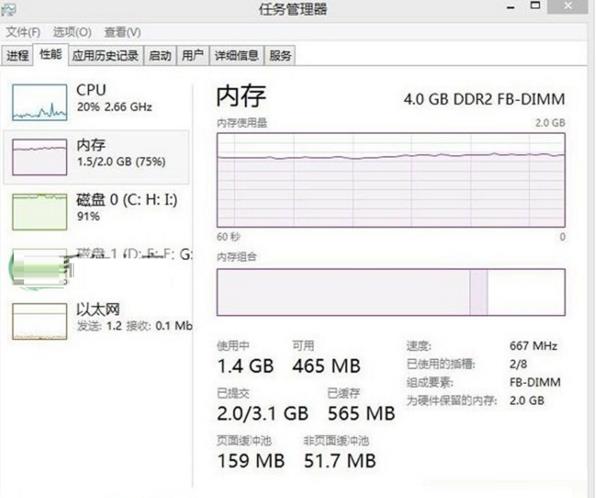Screen dimensions: 596x498
Task: Select the 以太网 Ethernet graph thumbnail
Action: [x=40, y=321]
